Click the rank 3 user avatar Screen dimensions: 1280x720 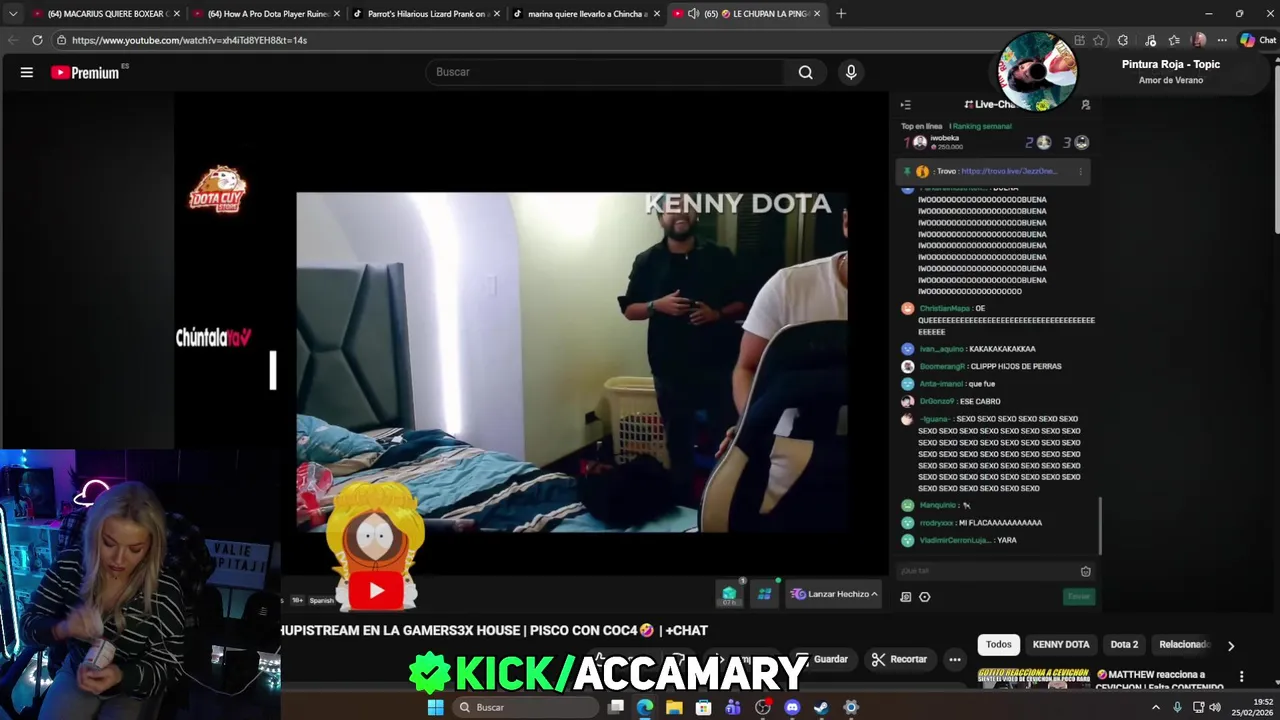pyautogui.click(x=1081, y=143)
